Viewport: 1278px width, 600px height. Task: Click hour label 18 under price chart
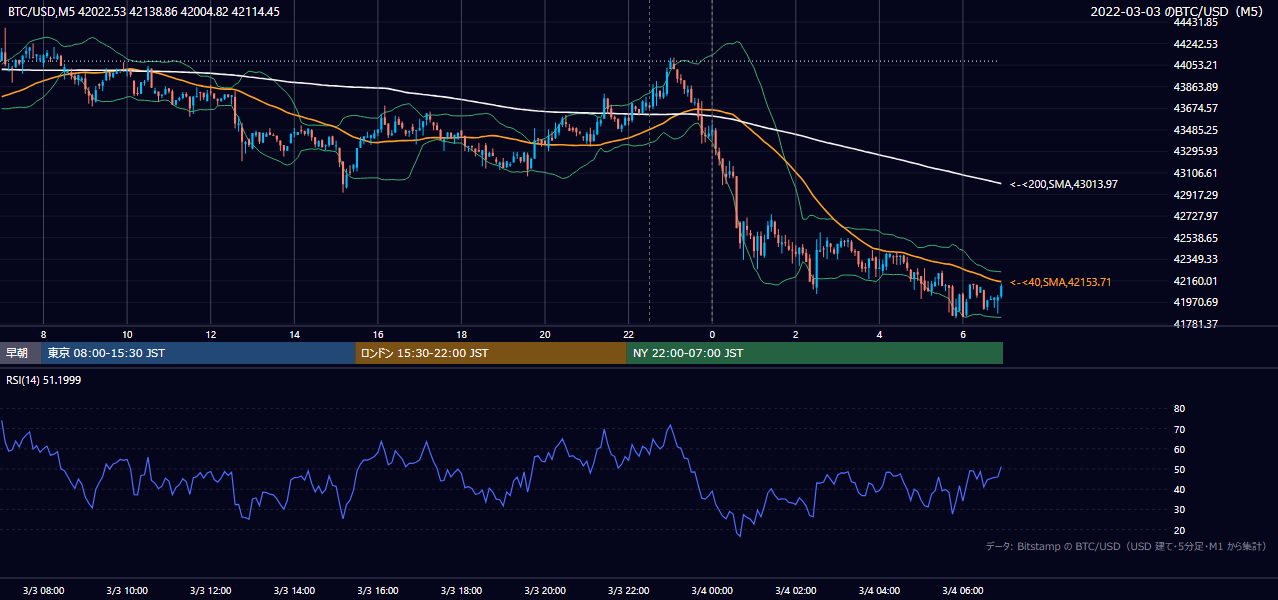pyautogui.click(x=461, y=334)
